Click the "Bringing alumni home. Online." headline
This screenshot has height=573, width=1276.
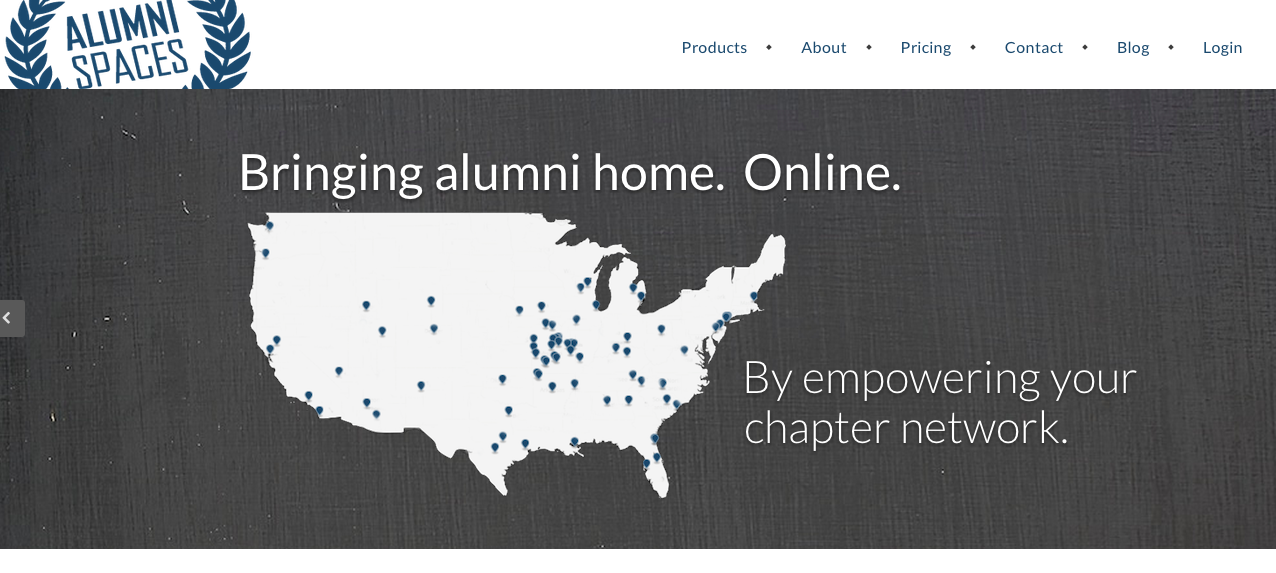click(x=570, y=172)
